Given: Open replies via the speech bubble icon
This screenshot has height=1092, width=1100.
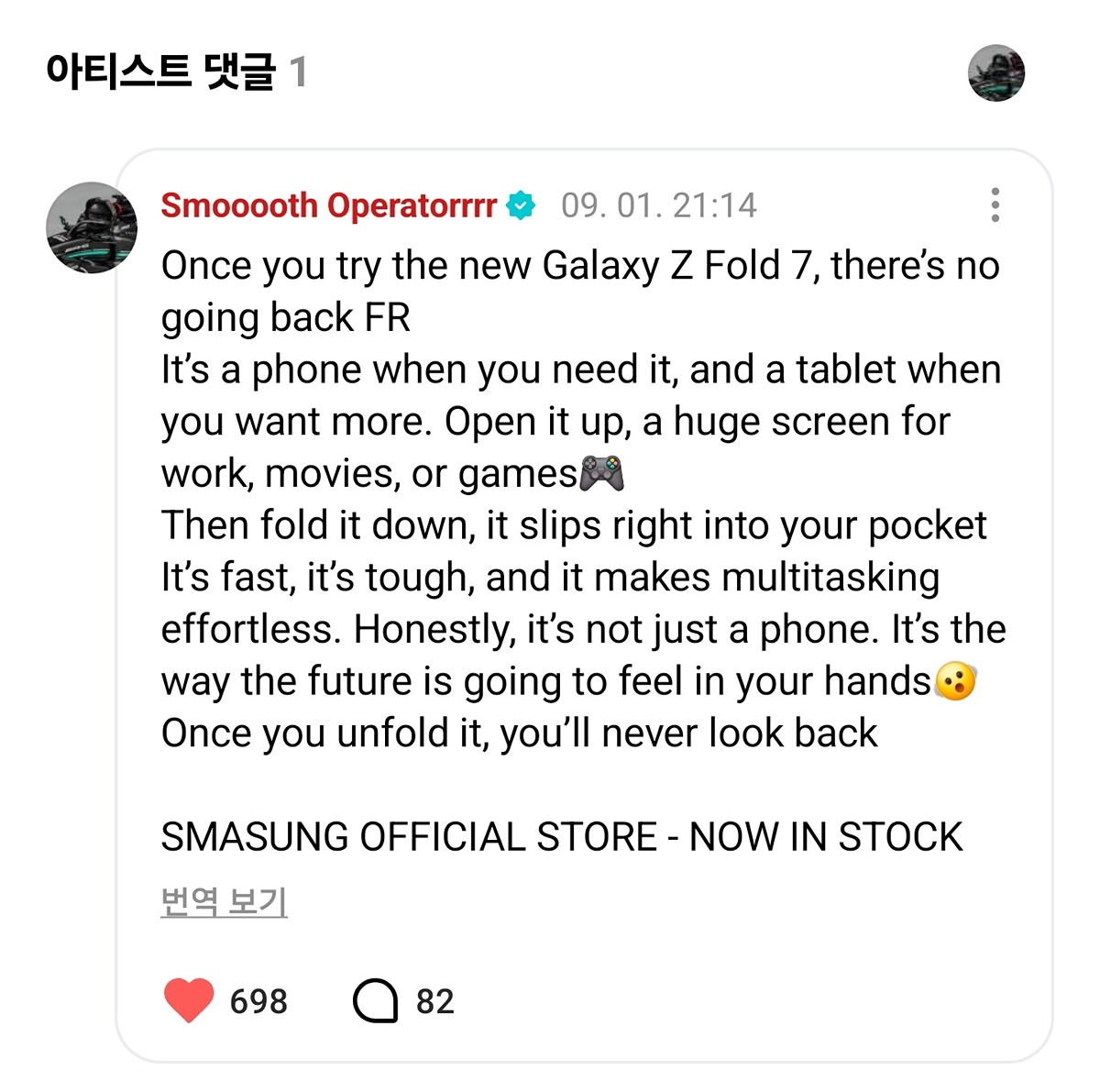Looking at the screenshot, I should (375, 1000).
